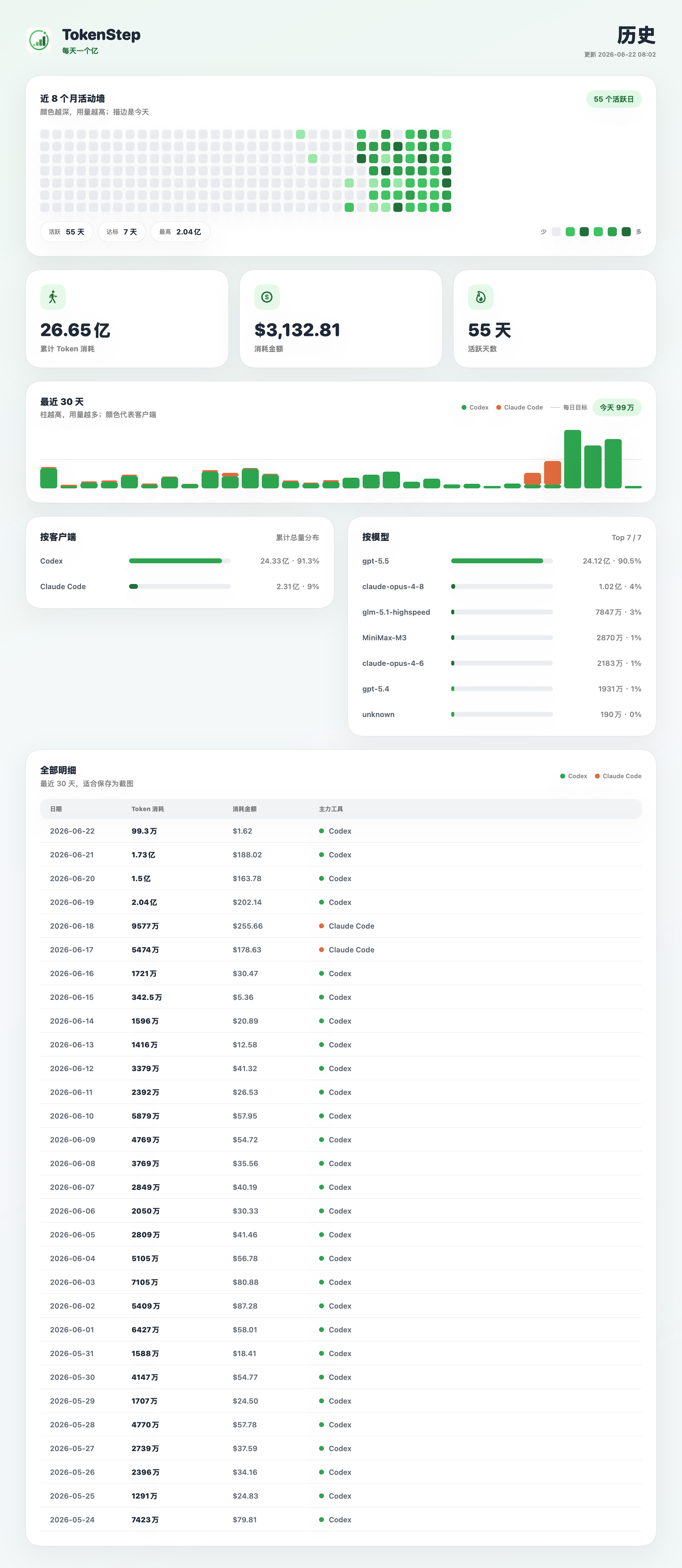Click the 活跃 55 天 pill
The height and width of the screenshot is (1568, 682).
tap(66, 232)
